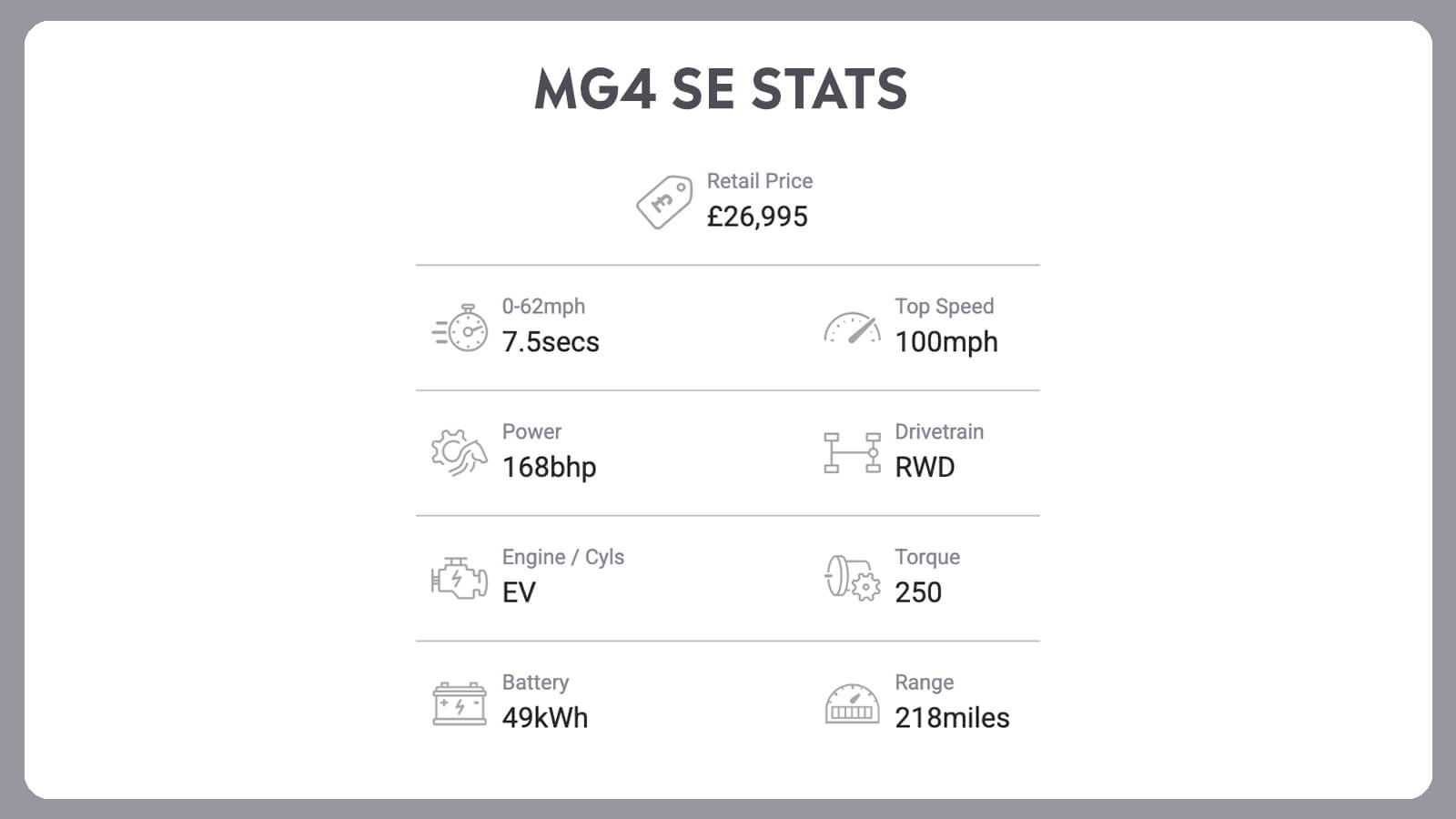Click the RWD drivetrain value
Image resolution: width=1456 pixels, height=819 pixels.
pyautogui.click(x=925, y=467)
